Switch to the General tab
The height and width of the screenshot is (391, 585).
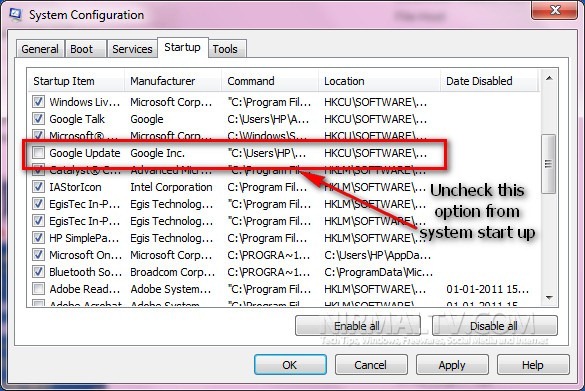40,49
